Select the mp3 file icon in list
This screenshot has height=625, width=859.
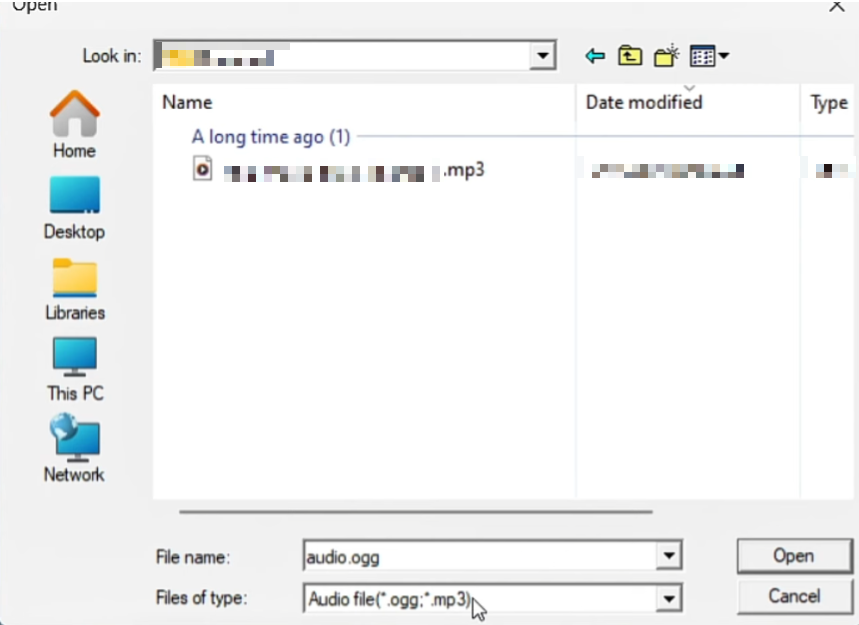[x=203, y=169]
